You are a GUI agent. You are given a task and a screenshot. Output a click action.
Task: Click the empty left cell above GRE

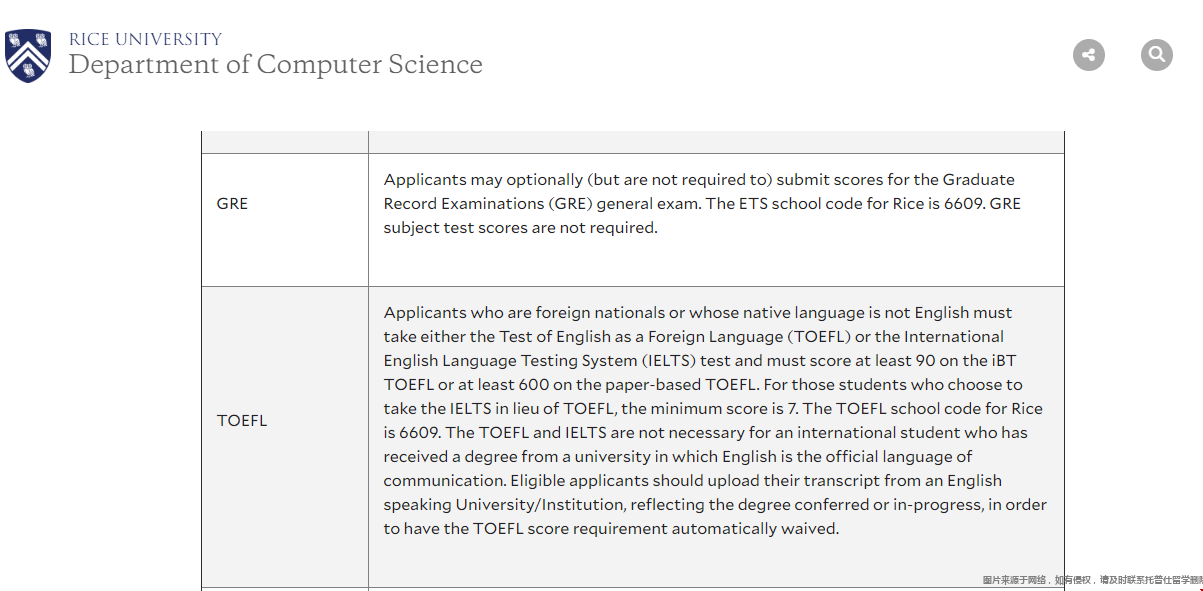coord(284,142)
